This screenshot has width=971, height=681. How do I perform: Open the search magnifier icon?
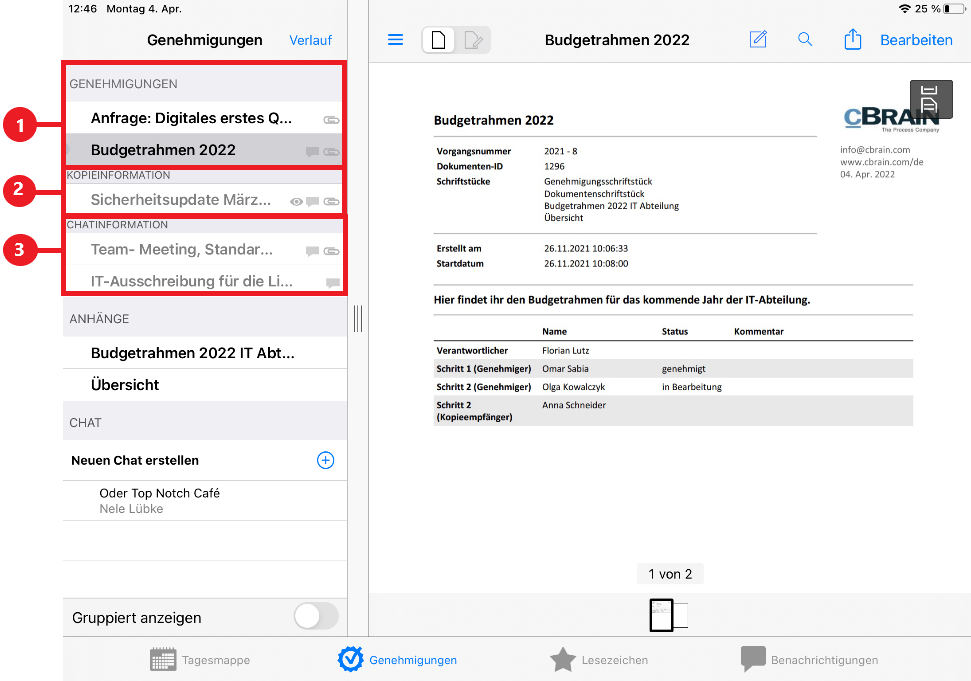pos(805,40)
